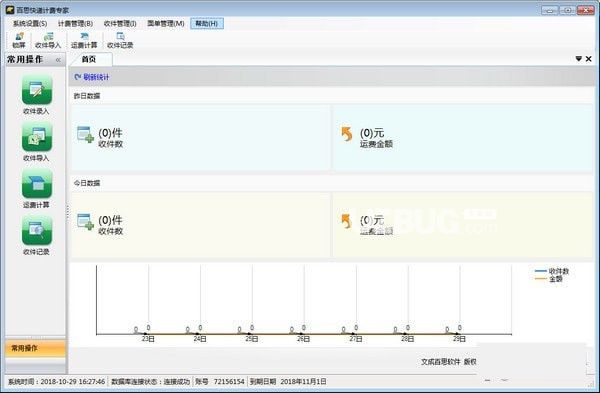Open the 帮助(H) menu

click(x=207, y=24)
